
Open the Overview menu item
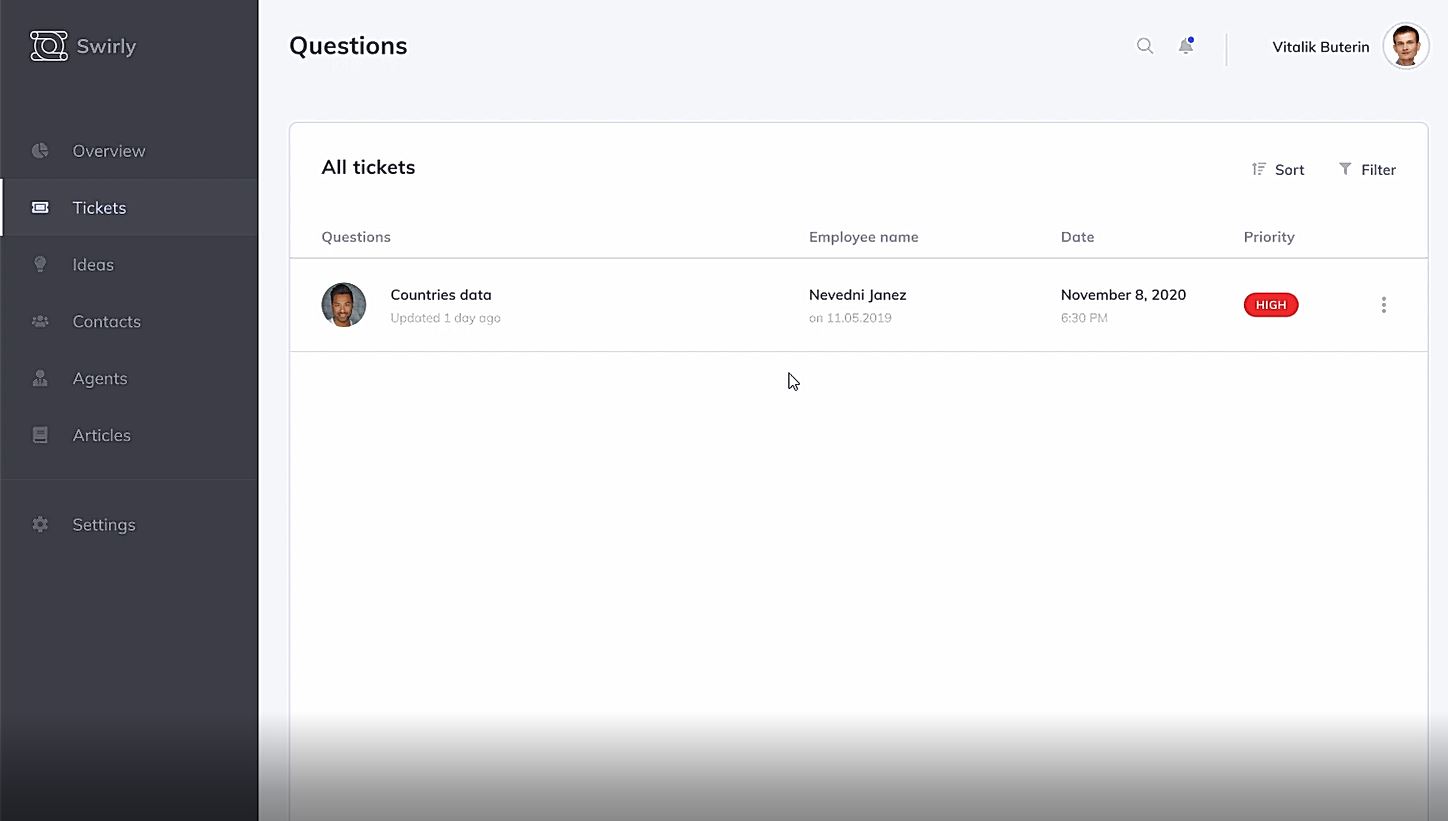[109, 151]
